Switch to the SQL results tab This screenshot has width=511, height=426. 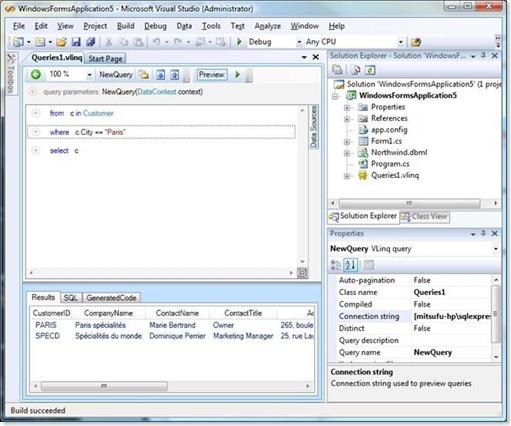click(x=70, y=298)
